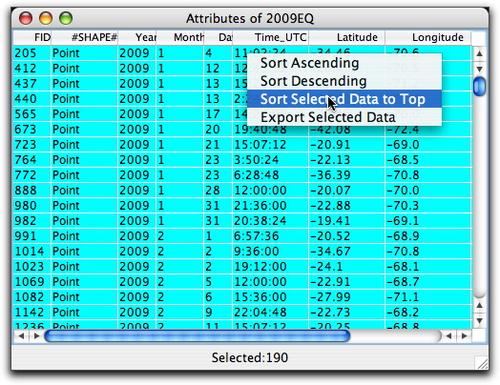Click the Month column header
Screen dimensions: 500x385
tap(180, 37)
